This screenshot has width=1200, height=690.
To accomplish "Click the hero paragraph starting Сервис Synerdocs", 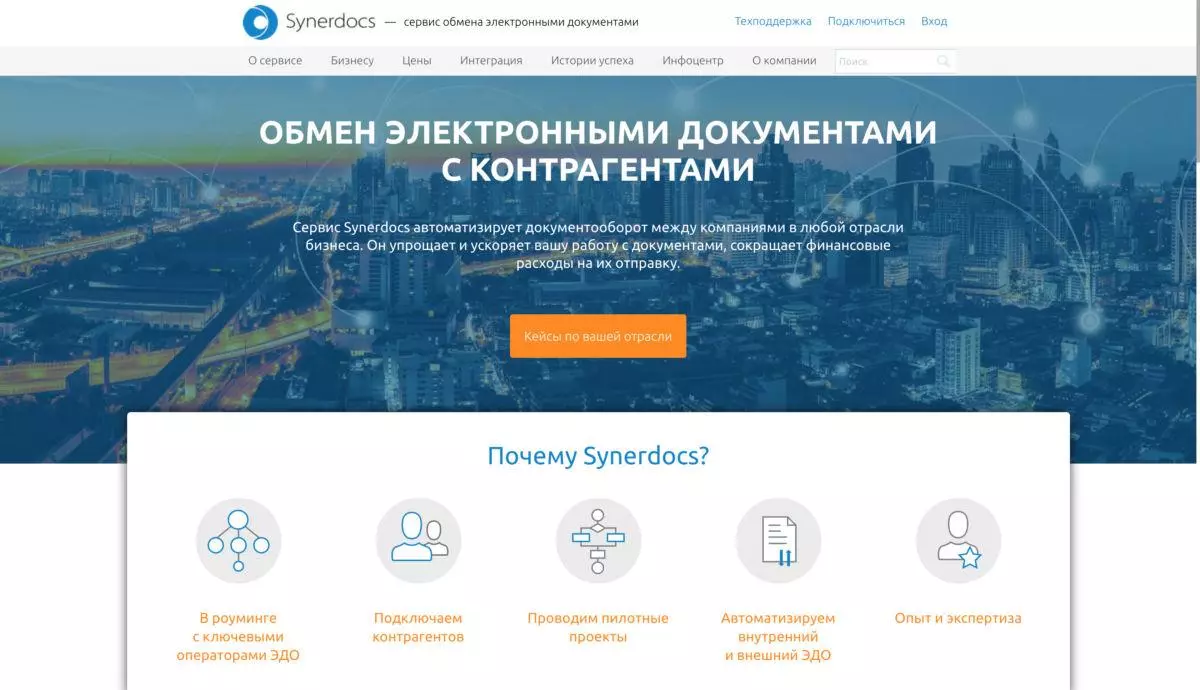I will pyautogui.click(x=598, y=246).
